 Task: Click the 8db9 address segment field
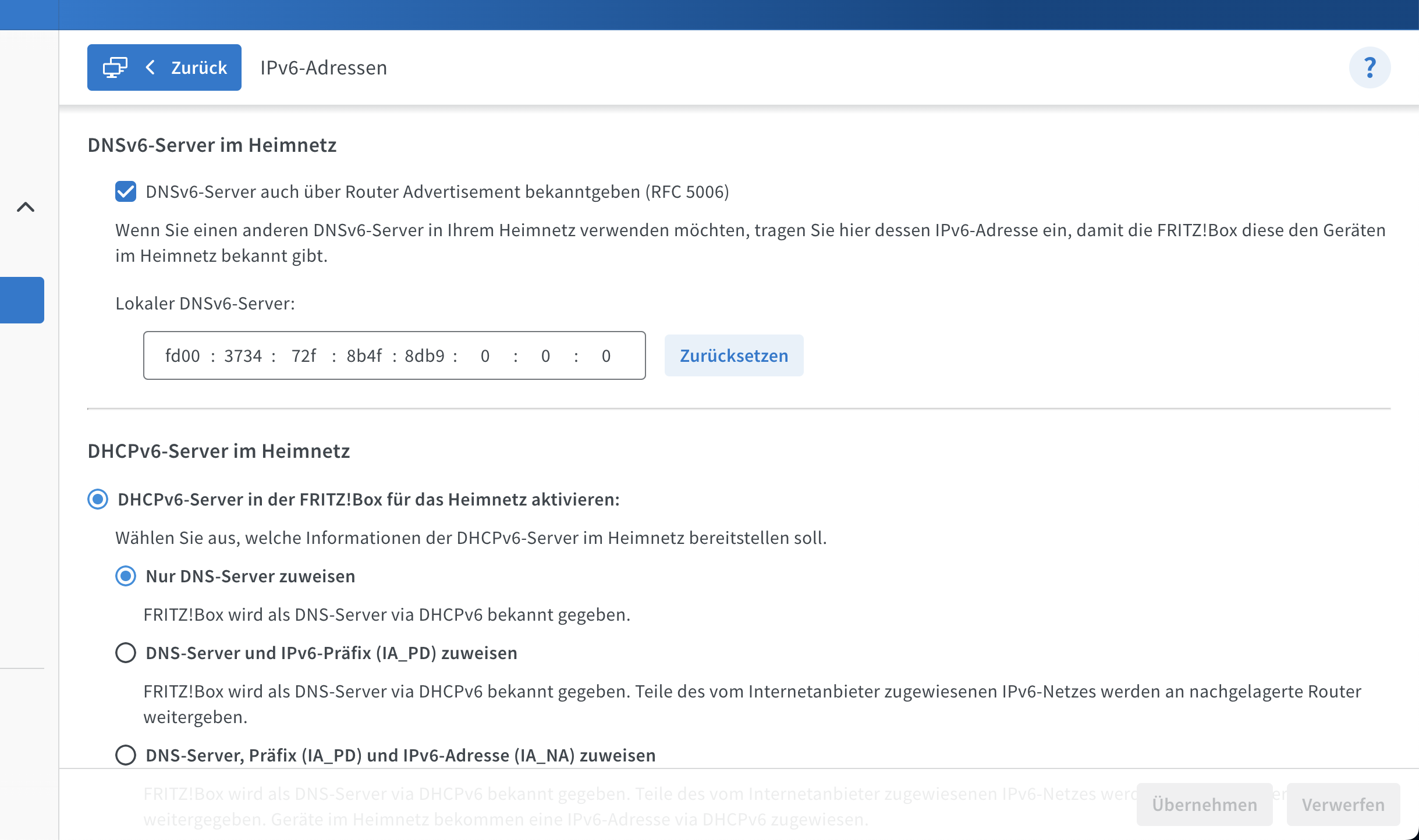pos(425,356)
